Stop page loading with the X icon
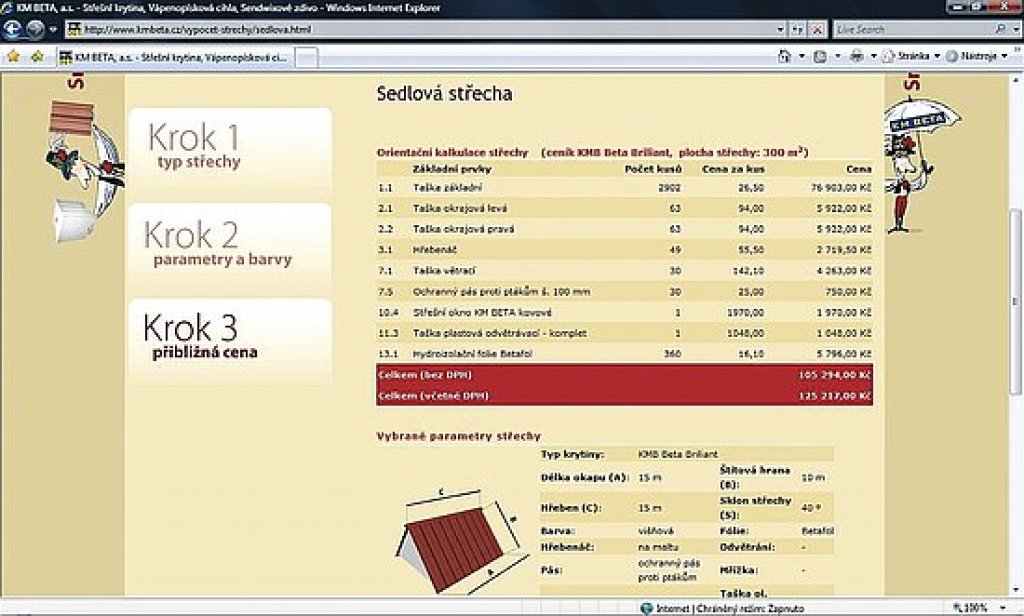The width and height of the screenshot is (1024, 616). point(817,29)
